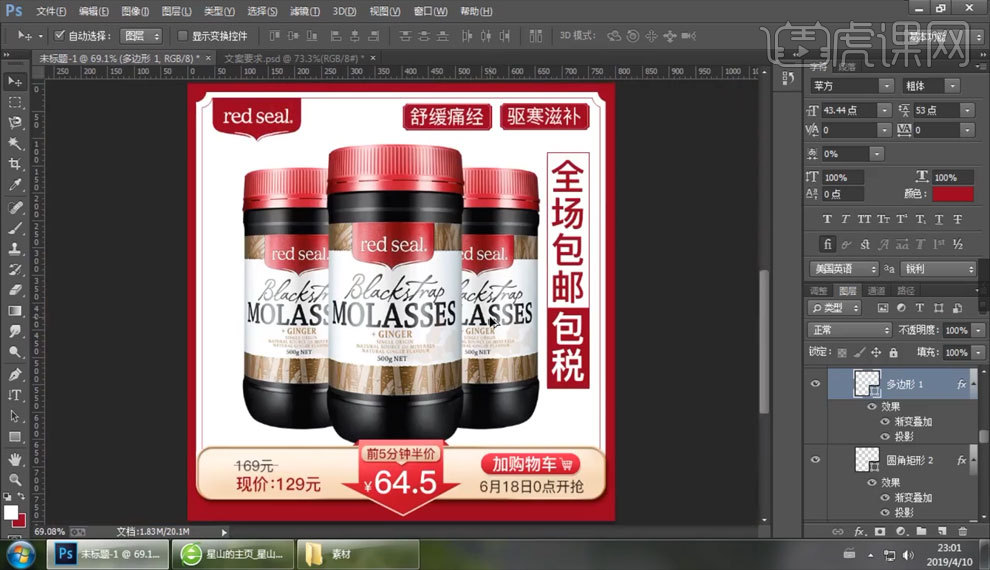Screen dimensions: 990x570
Task: Open 星山的主页 browser window in taskbar
Action: click(233, 554)
